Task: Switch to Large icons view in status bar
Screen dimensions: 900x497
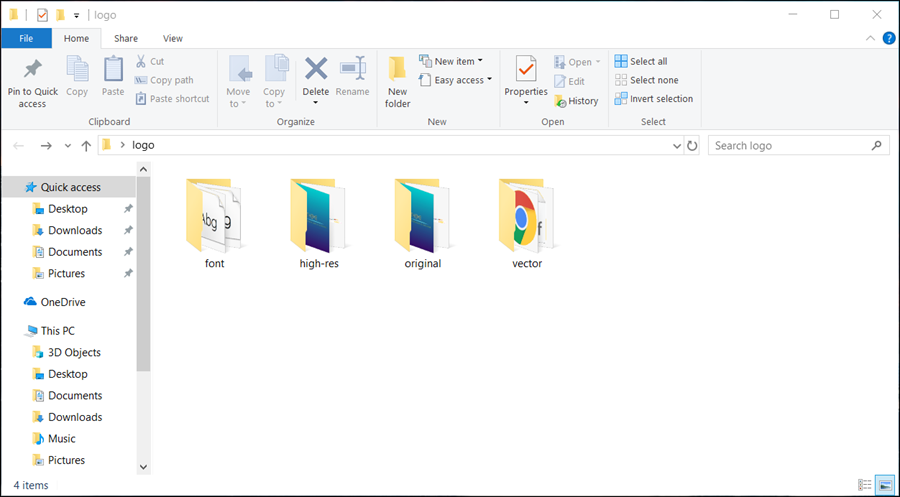Action: point(886,485)
